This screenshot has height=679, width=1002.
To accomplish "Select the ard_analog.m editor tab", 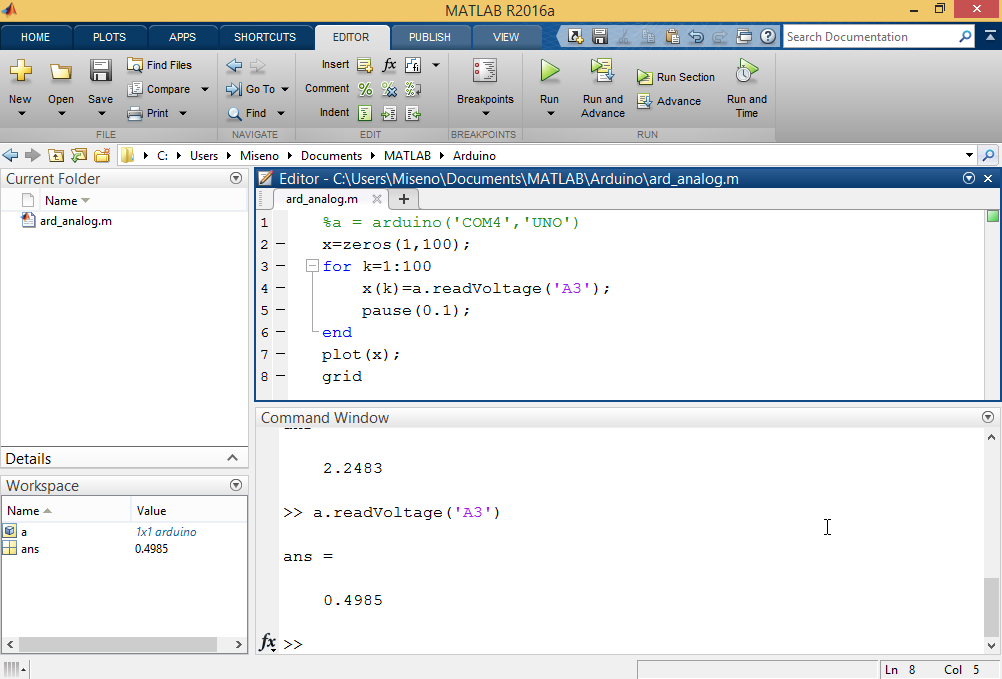I will pyautogui.click(x=321, y=199).
